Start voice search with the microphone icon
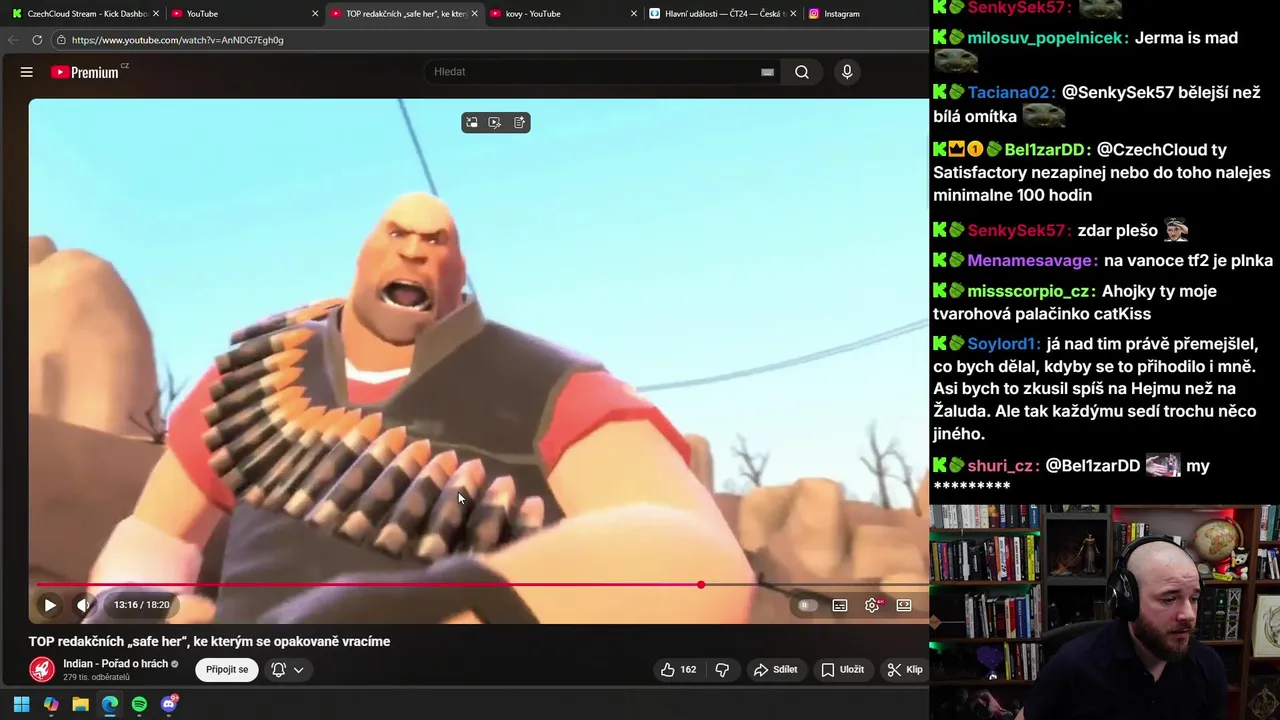The image size is (1280, 720). point(847,72)
